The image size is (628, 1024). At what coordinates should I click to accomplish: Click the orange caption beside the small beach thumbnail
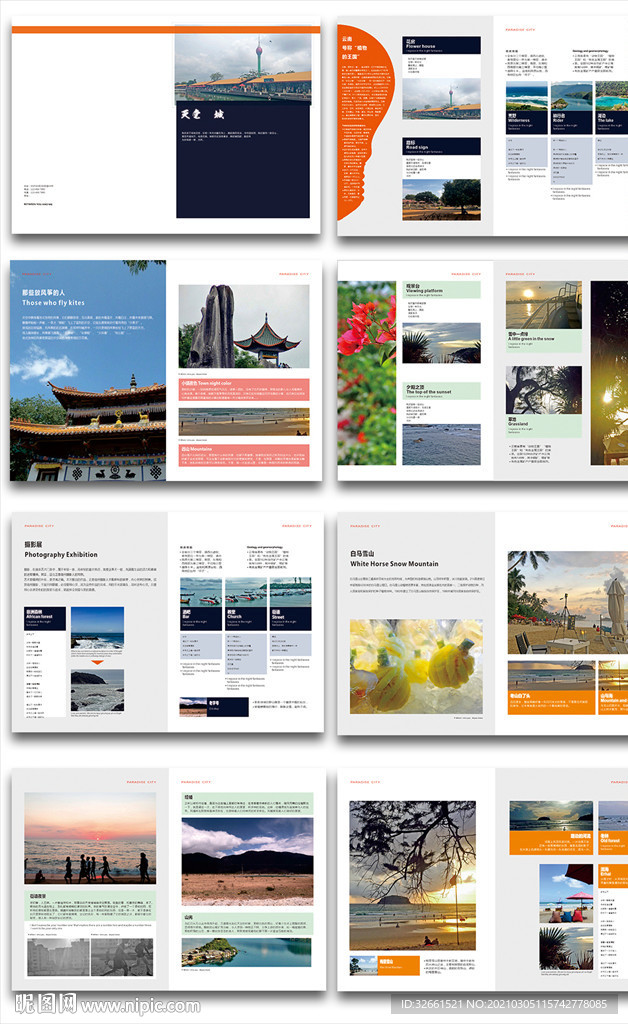[x=399, y=965]
